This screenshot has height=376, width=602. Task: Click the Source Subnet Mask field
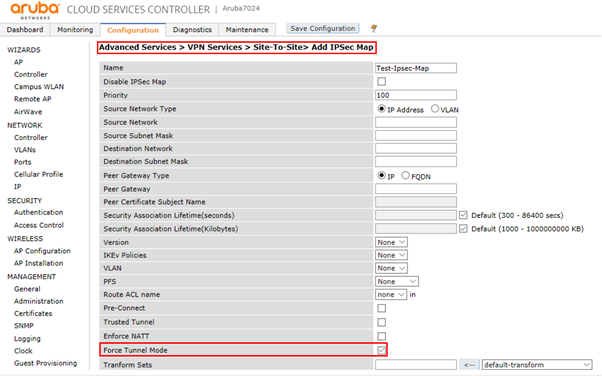click(416, 135)
